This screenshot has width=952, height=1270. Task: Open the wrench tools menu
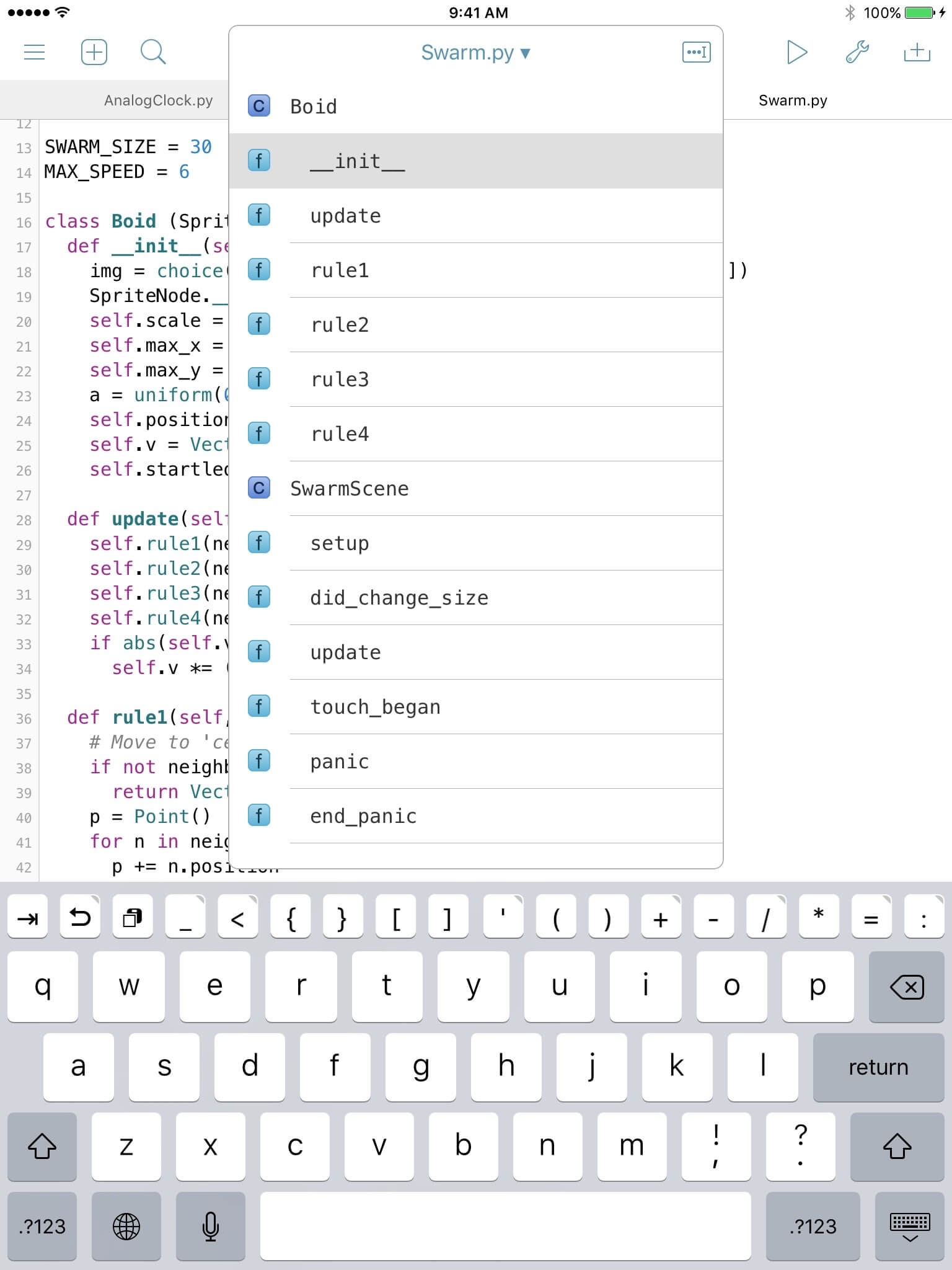tap(857, 52)
